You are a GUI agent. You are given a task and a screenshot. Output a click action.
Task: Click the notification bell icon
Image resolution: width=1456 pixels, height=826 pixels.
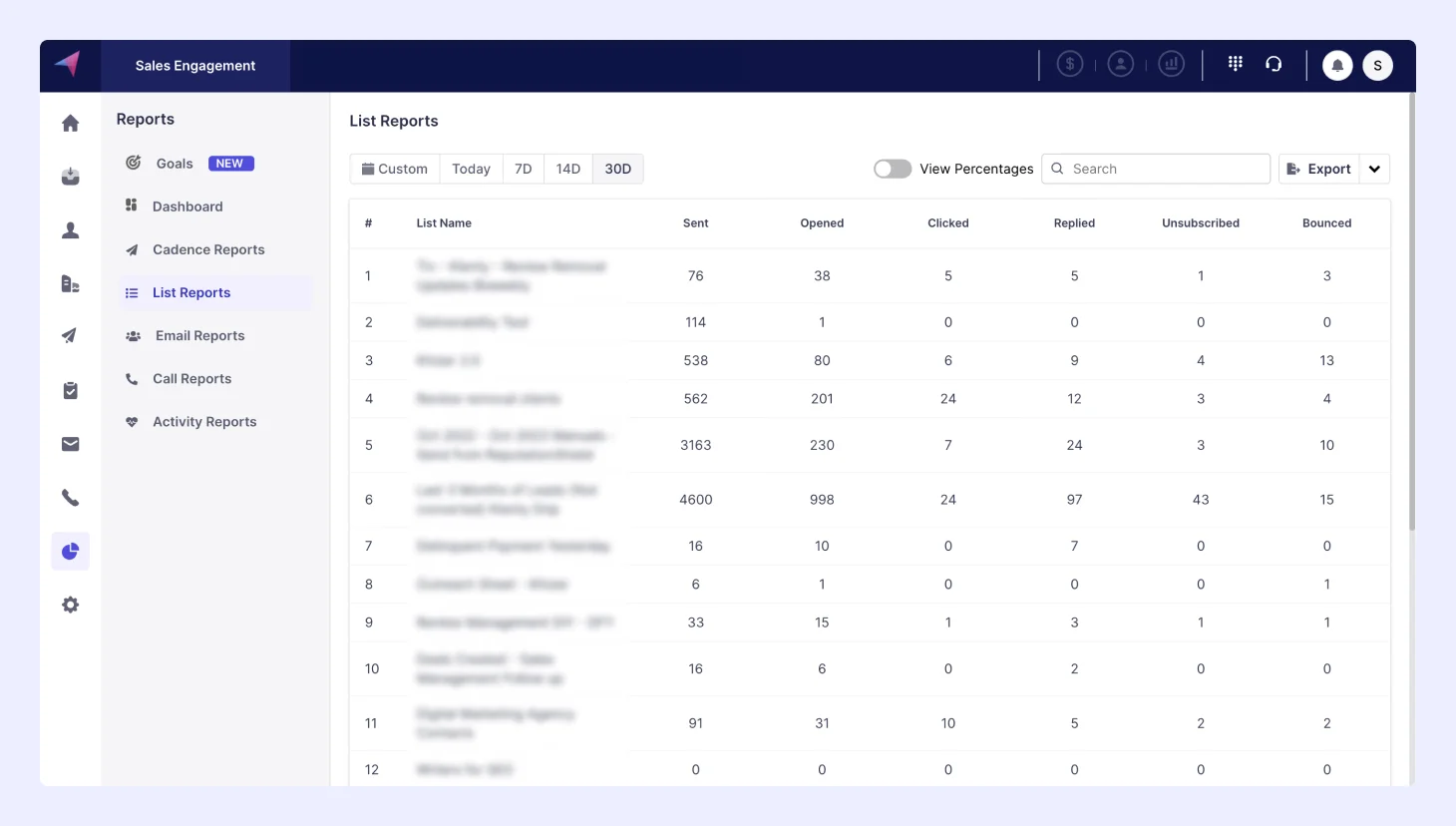(1337, 66)
